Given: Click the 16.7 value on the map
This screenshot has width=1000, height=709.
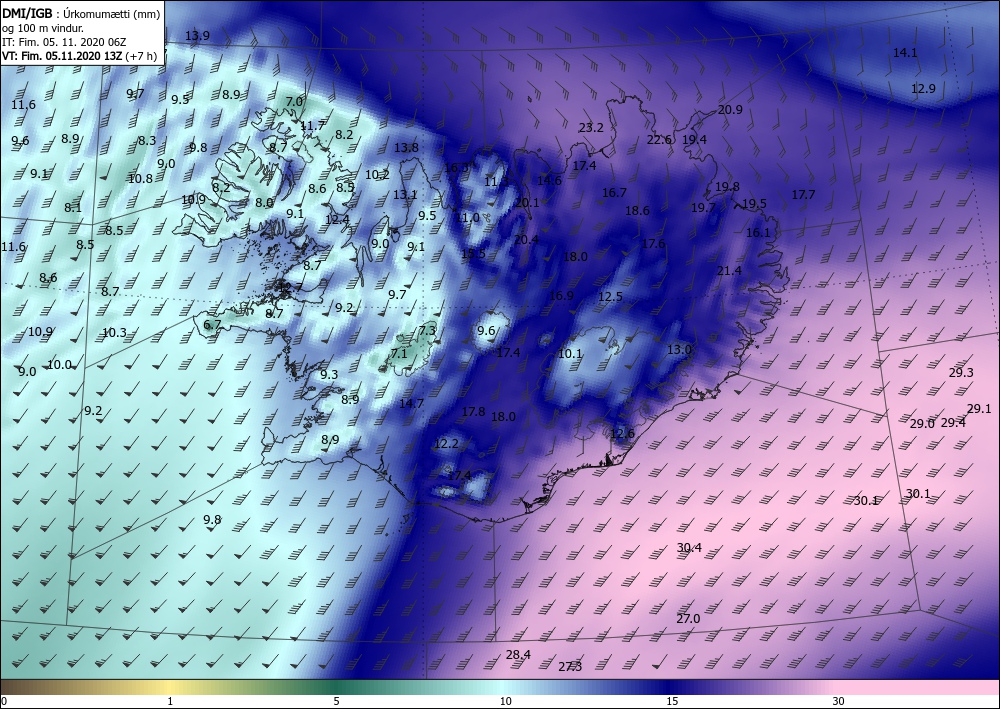Looking at the screenshot, I should (x=614, y=193).
